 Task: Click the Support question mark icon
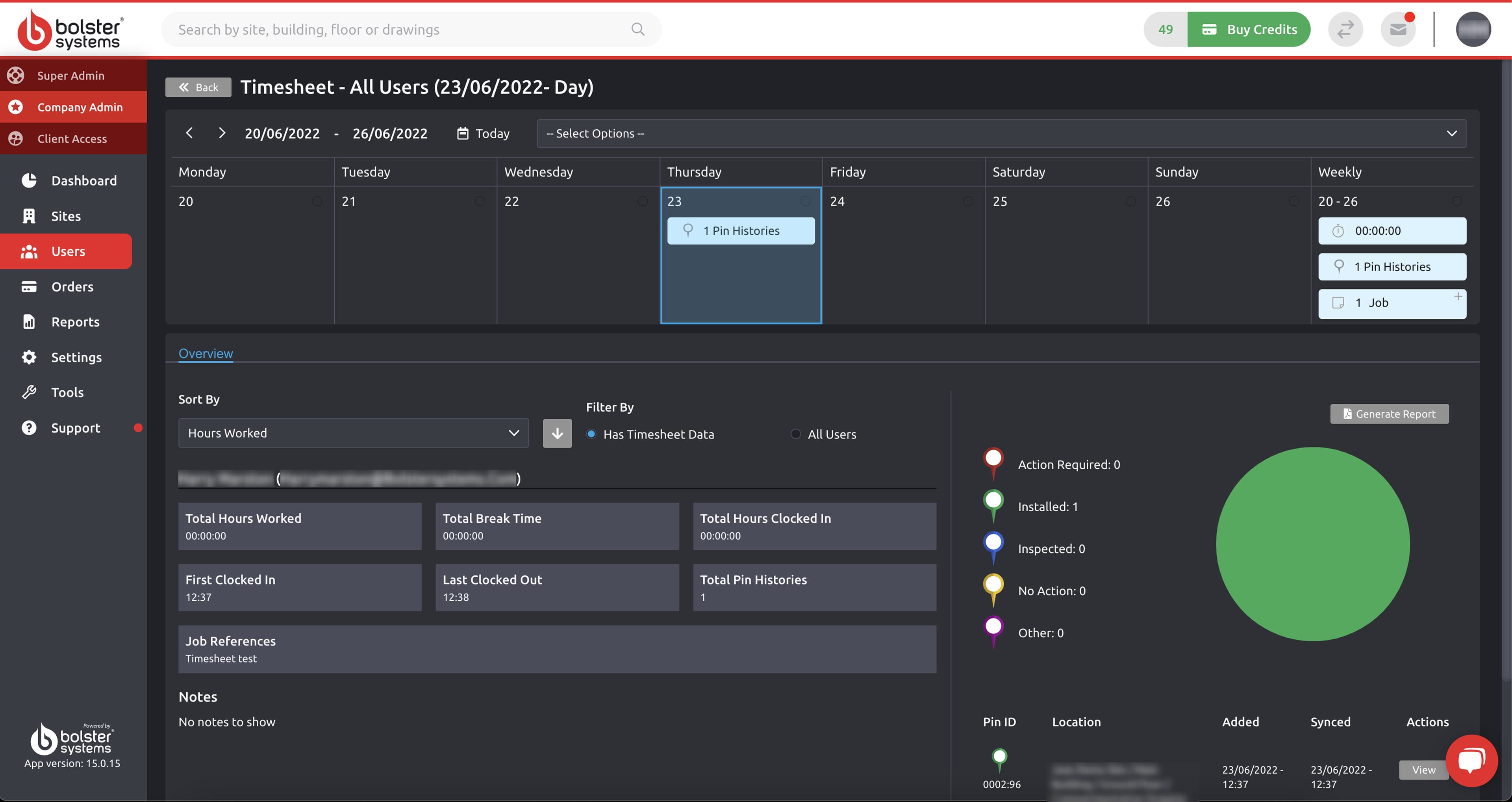click(29, 428)
